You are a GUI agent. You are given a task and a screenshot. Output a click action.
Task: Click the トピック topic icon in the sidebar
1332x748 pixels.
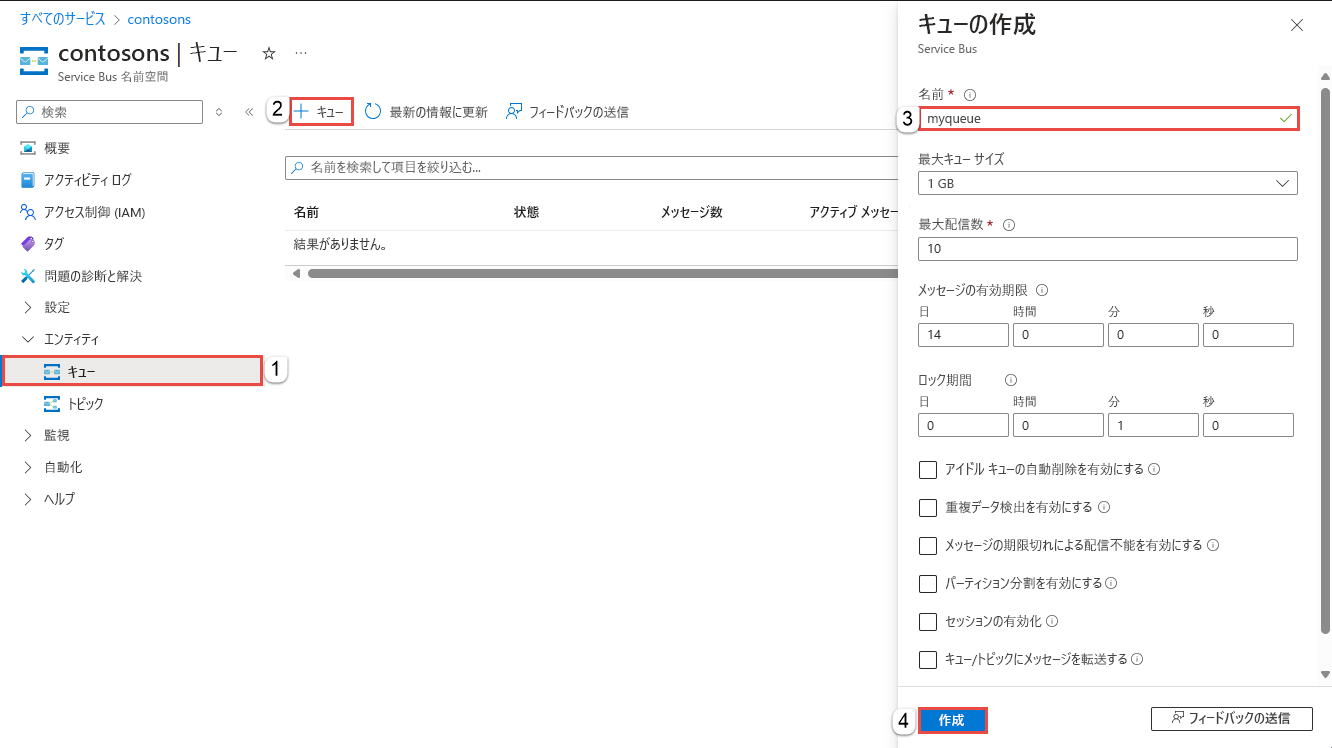pyautogui.click(x=52, y=404)
